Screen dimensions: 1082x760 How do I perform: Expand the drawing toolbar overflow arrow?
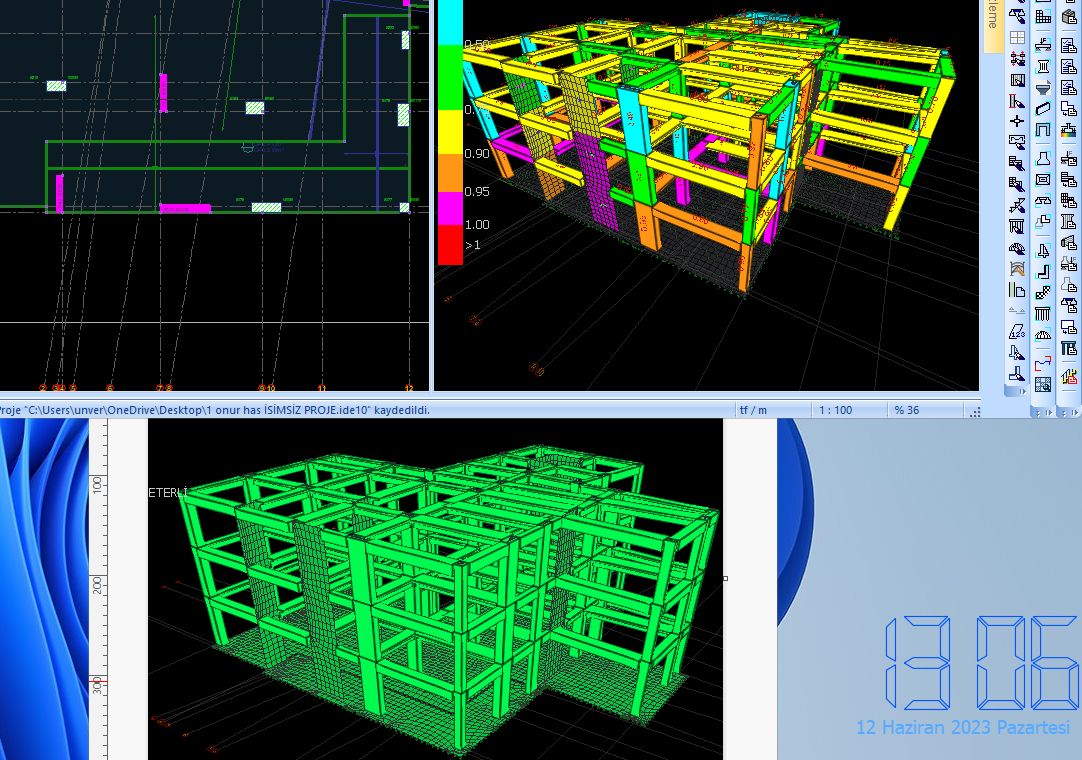click(x=1023, y=391)
